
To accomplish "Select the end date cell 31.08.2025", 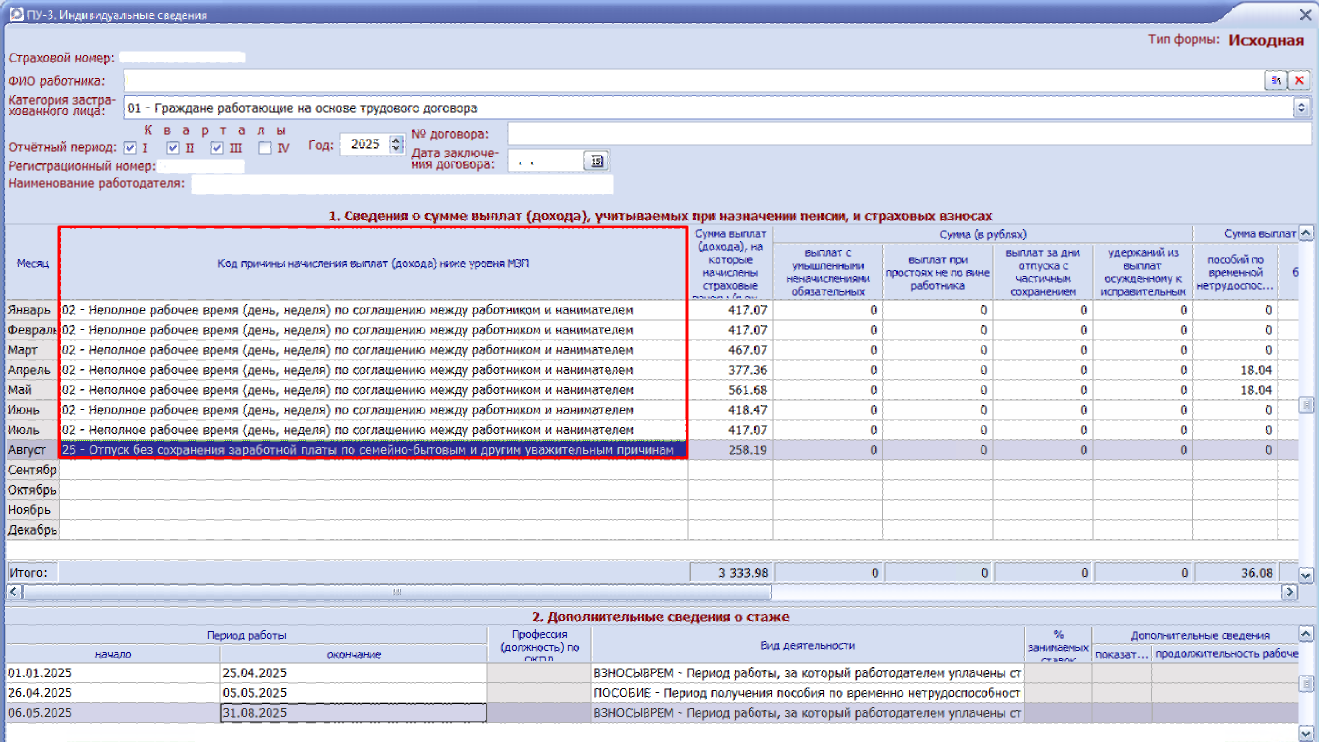I will click(353, 712).
